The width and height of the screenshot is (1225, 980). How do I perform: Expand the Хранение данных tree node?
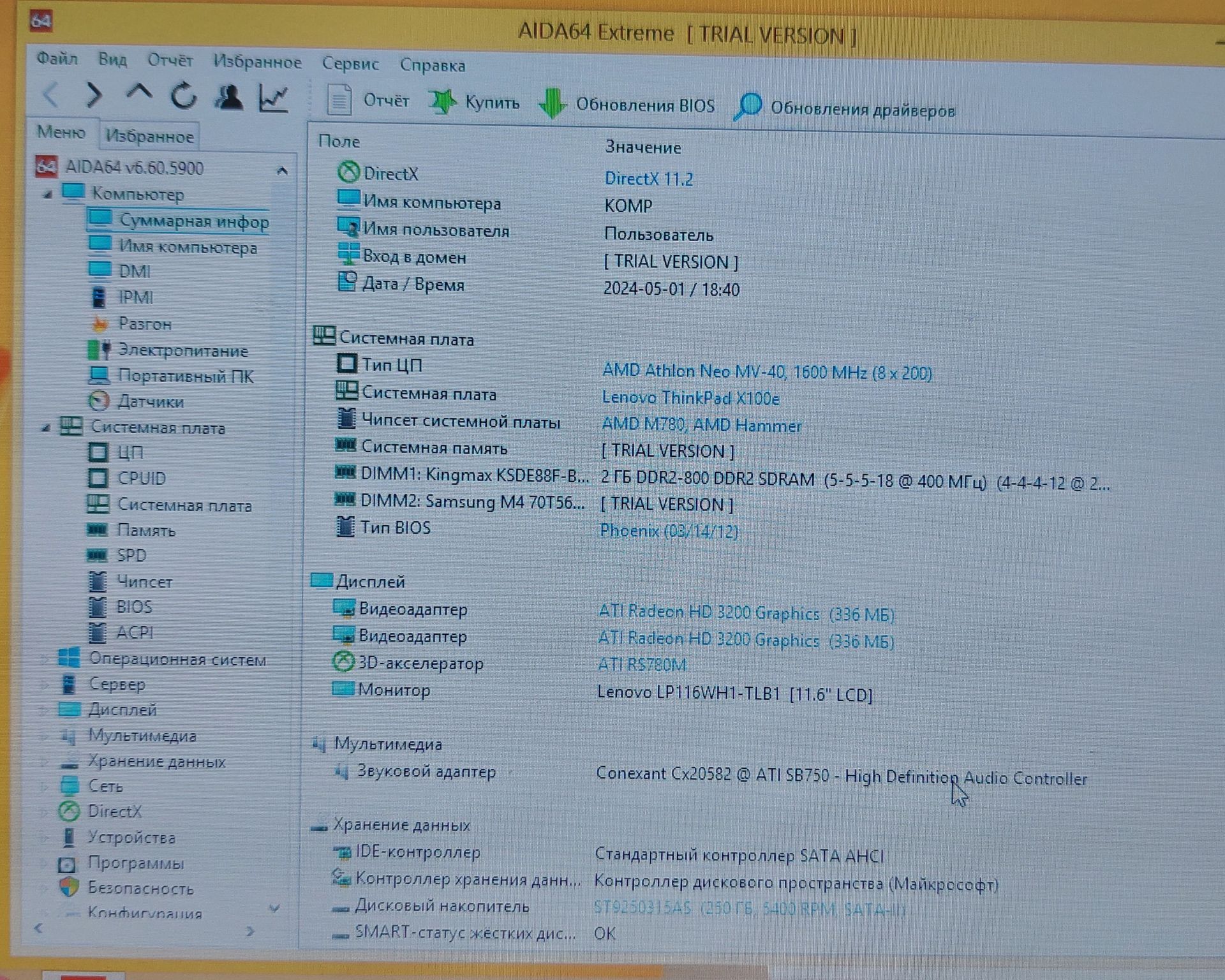tap(44, 761)
